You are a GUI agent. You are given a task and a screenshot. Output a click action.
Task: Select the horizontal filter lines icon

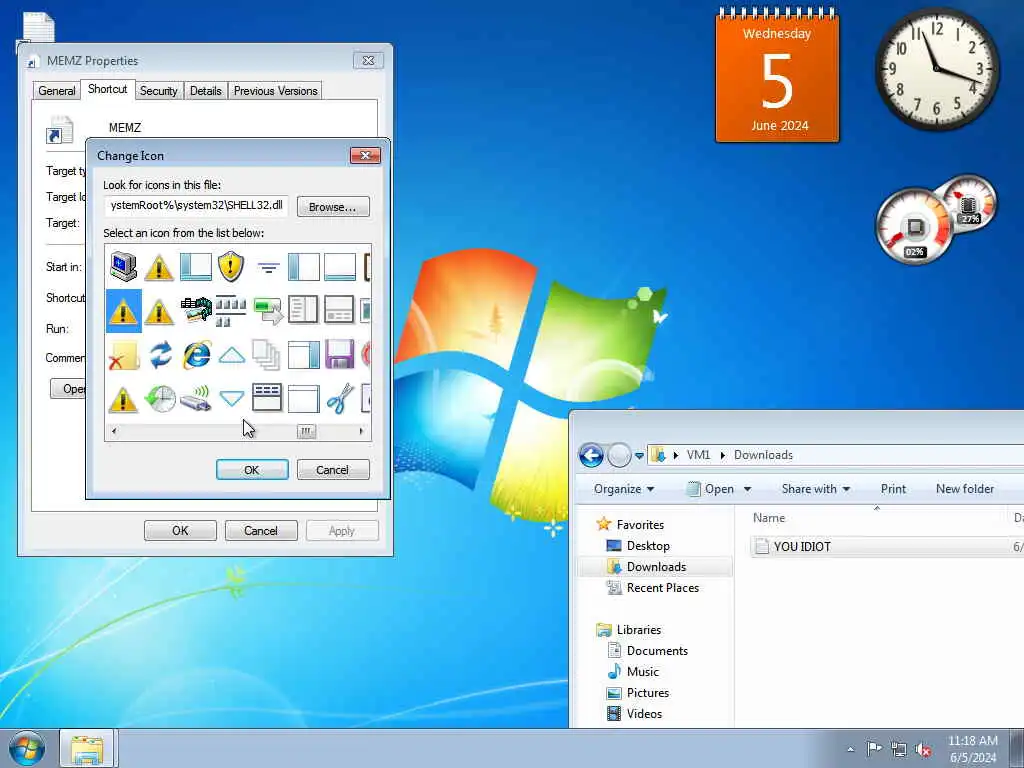click(268, 267)
